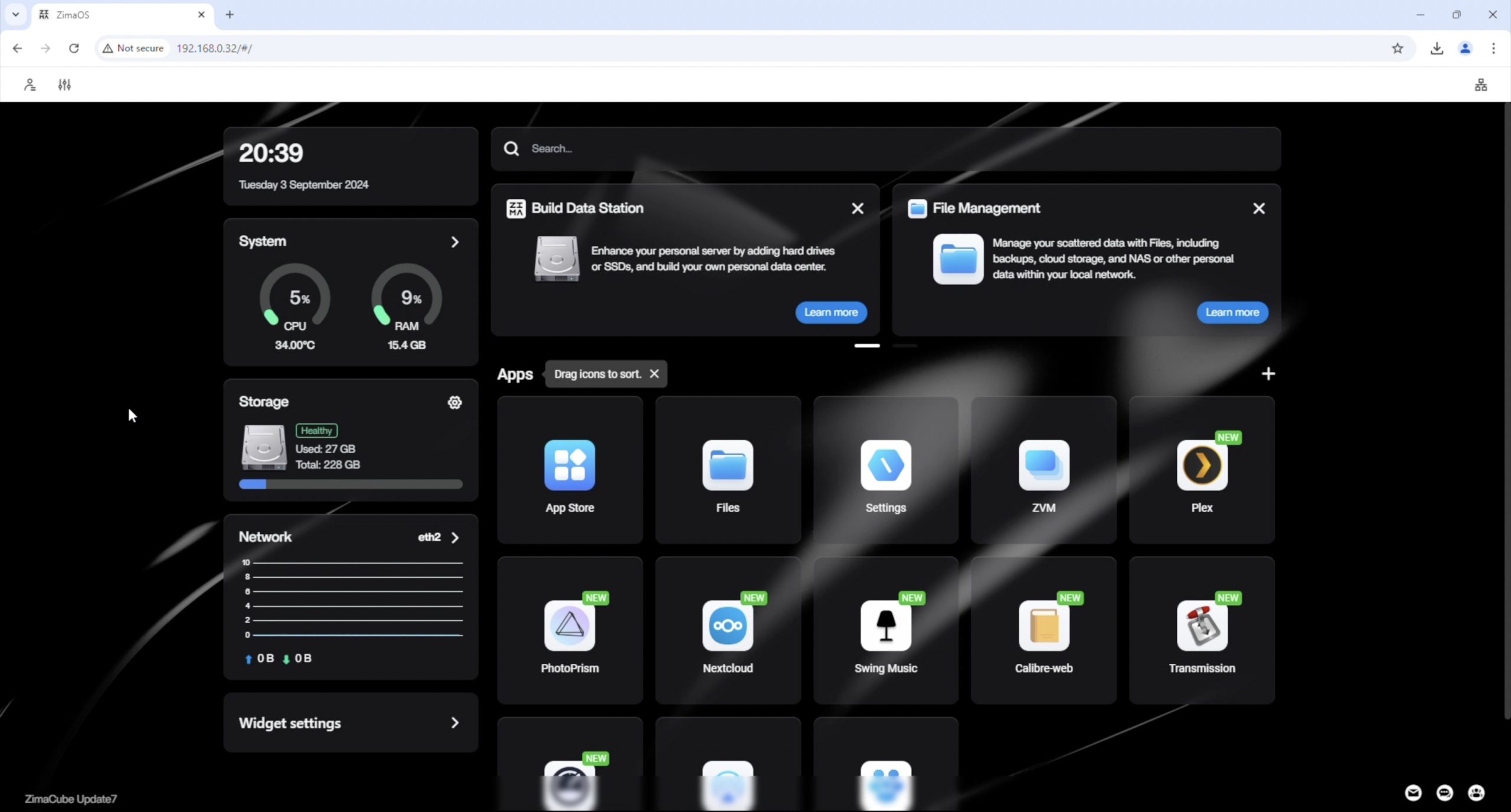Click Learn more on Build Data Station
This screenshot has width=1511, height=812.
click(830, 312)
